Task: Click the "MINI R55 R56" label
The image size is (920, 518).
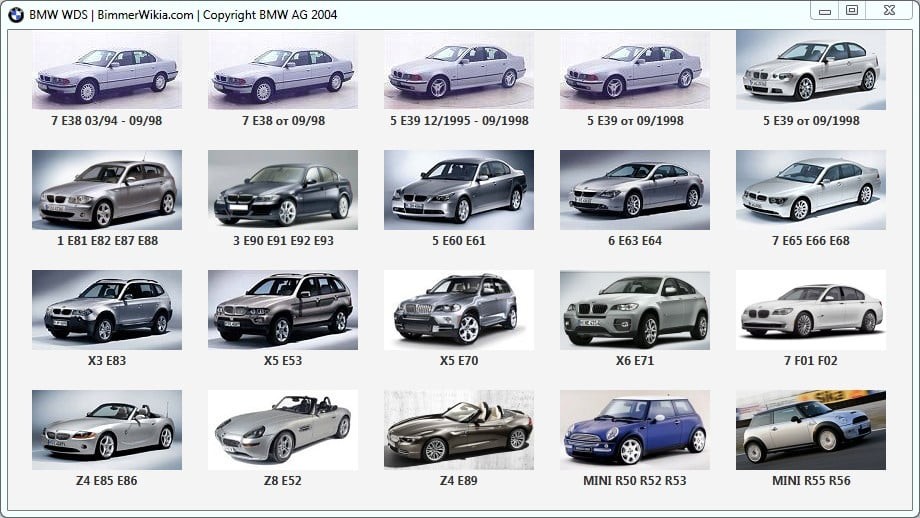Action: [811, 481]
